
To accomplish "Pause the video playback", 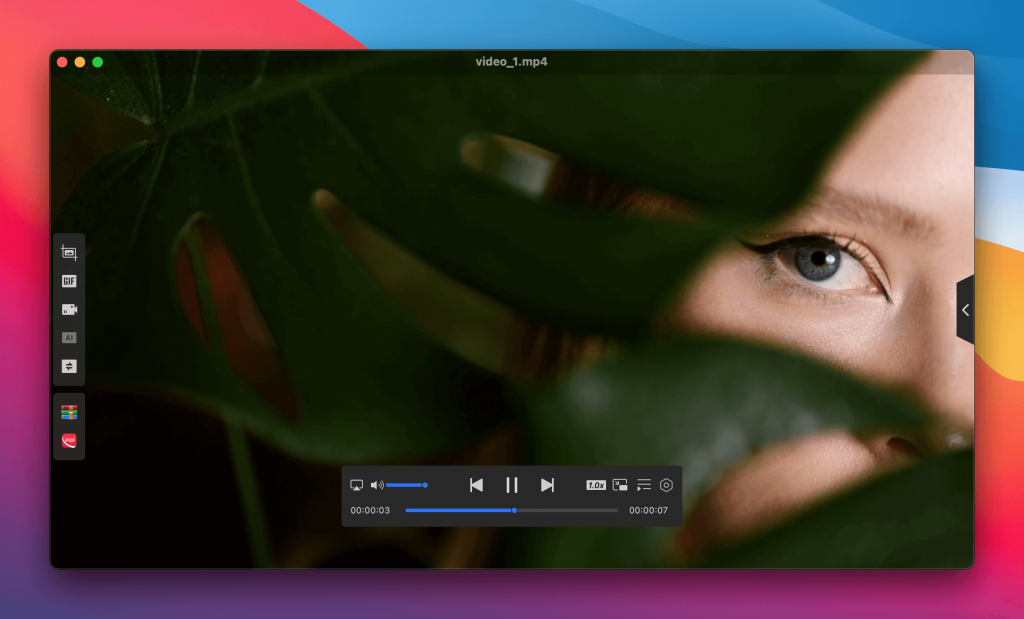I will coord(511,485).
